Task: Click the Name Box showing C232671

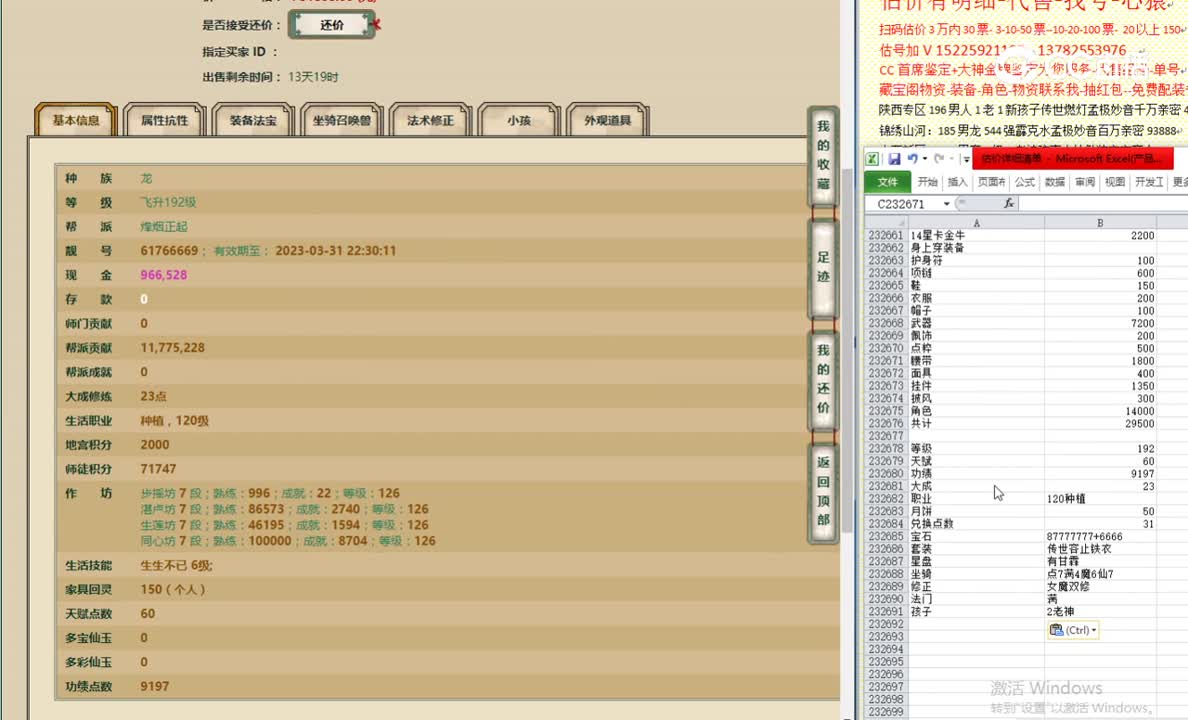Action: tap(903, 204)
